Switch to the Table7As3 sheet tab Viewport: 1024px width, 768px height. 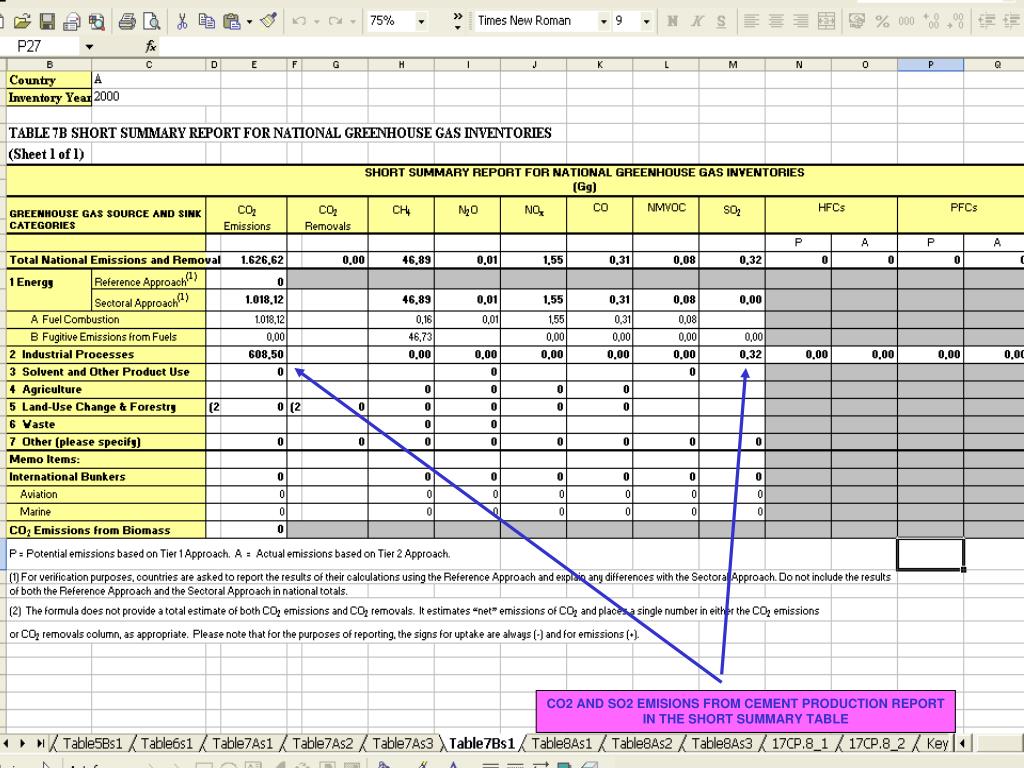[402, 743]
